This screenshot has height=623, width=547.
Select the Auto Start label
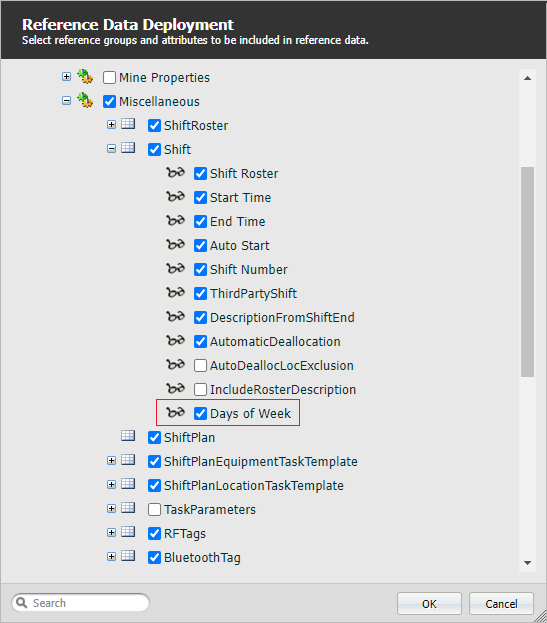(x=240, y=246)
